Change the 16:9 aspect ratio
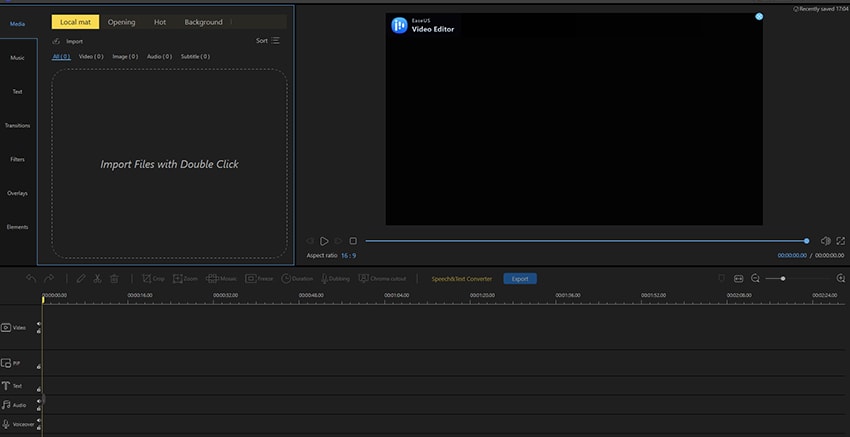Screen dimensions: 850x437 coord(349,255)
